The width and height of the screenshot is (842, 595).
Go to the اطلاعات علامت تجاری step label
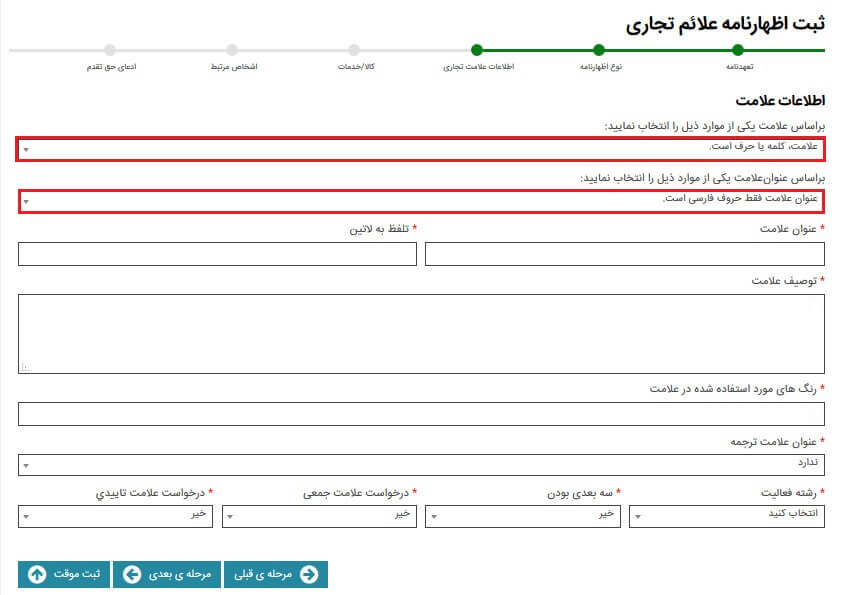pyautogui.click(x=476, y=67)
